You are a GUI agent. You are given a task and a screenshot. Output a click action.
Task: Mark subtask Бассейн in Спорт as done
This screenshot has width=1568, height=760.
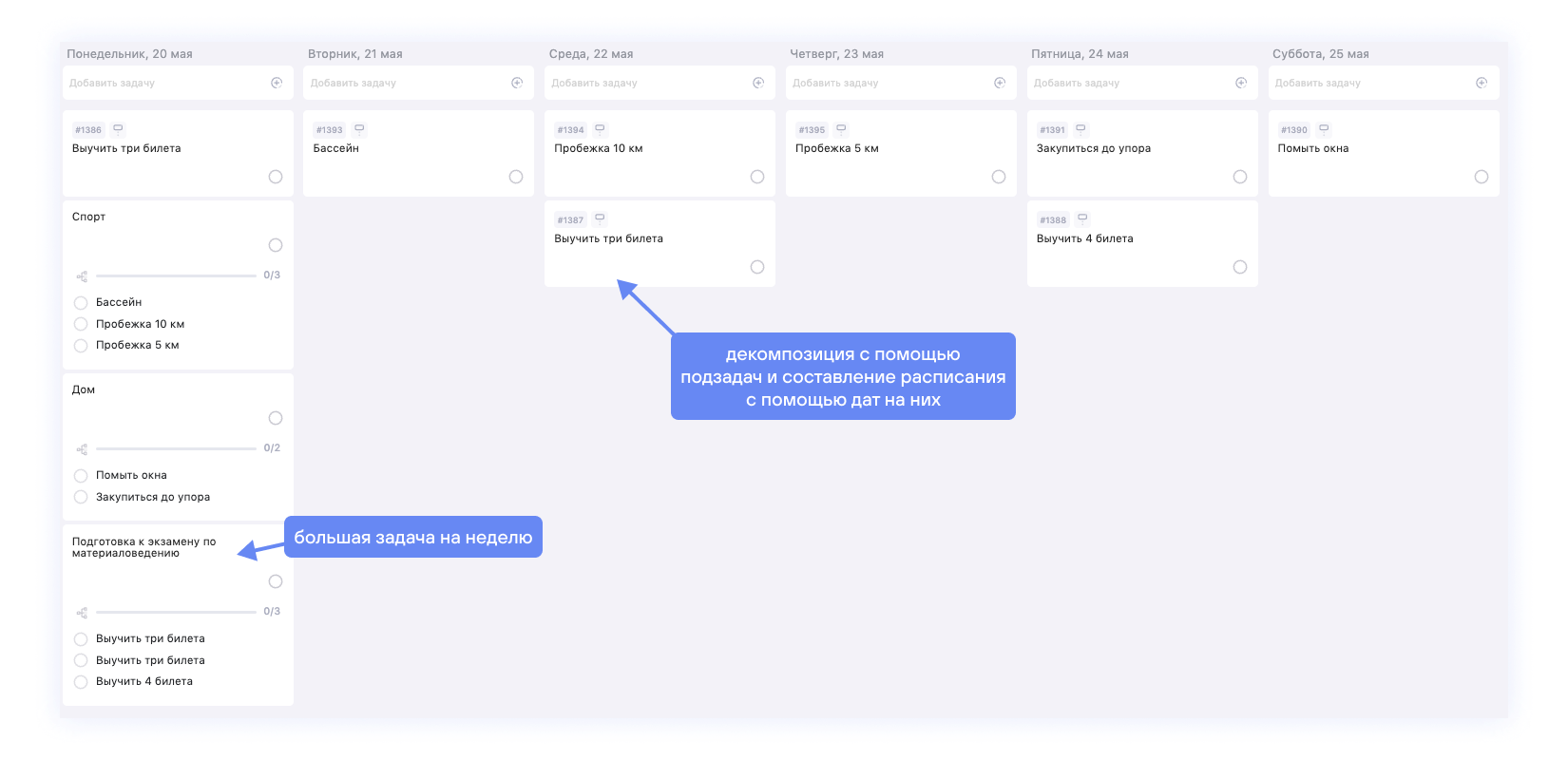pos(81,303)
